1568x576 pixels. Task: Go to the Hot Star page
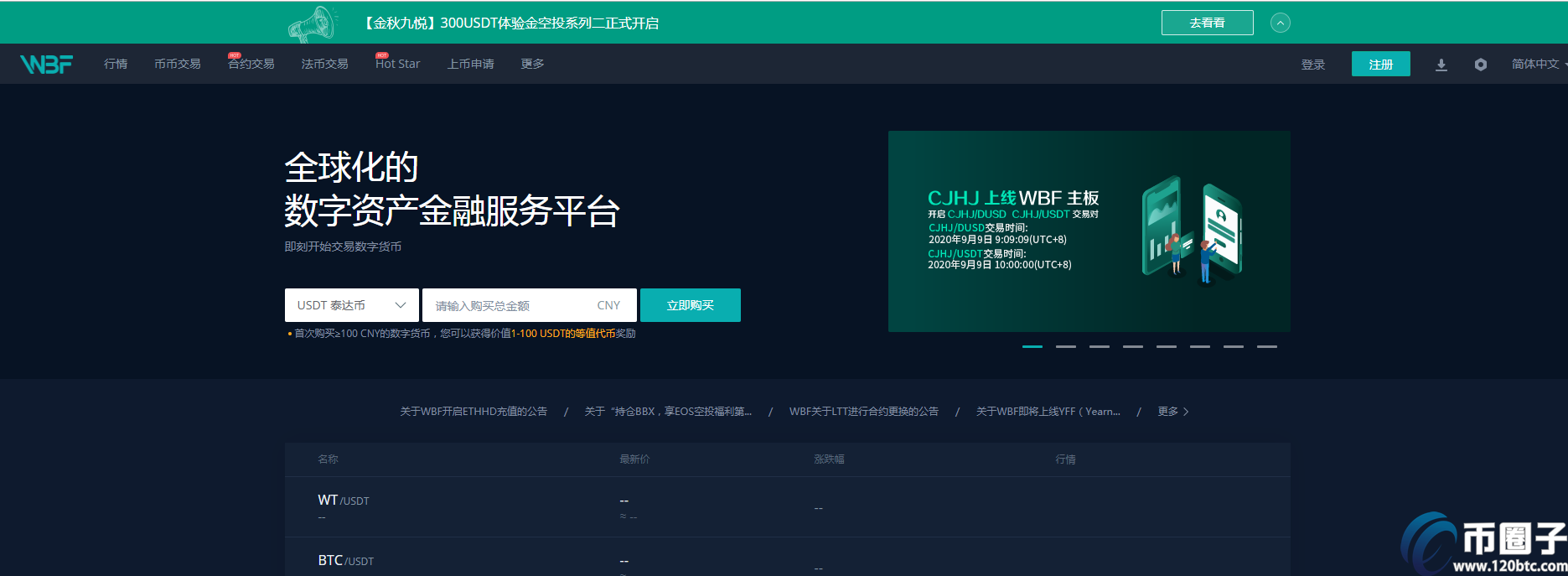point(397,64)
